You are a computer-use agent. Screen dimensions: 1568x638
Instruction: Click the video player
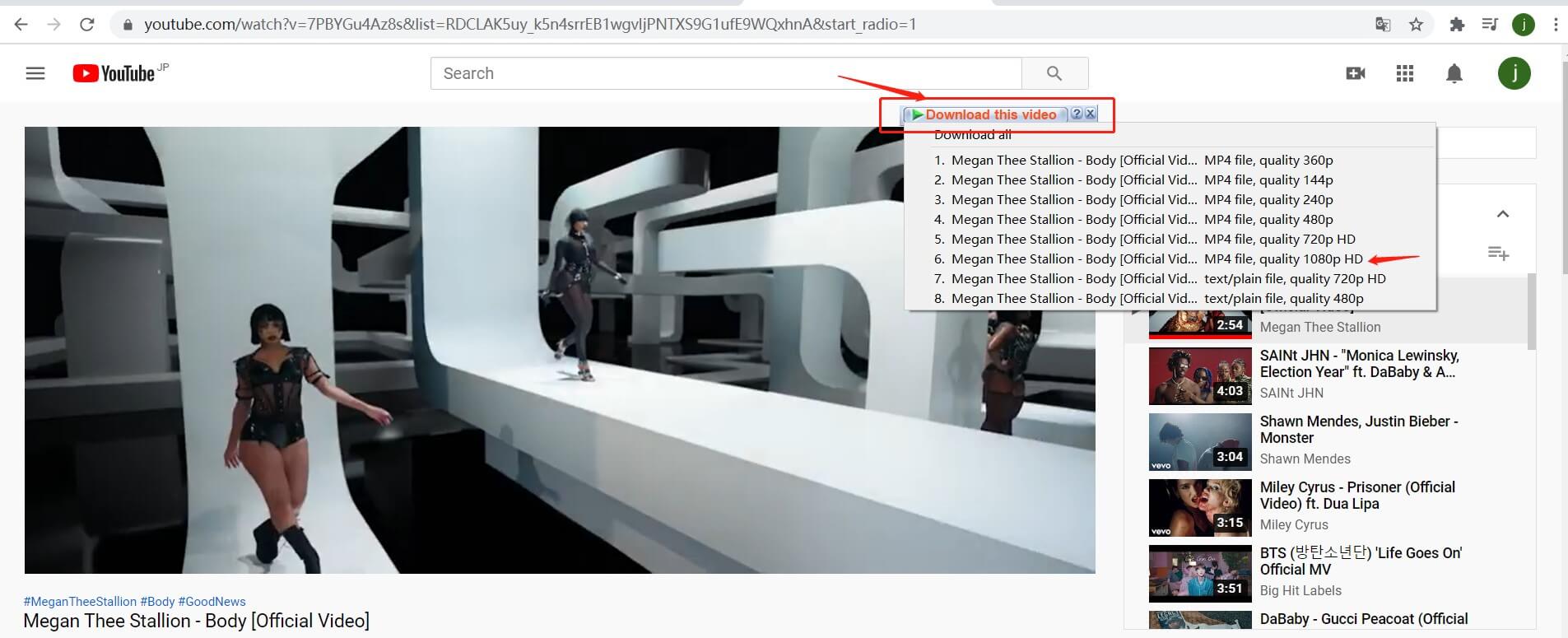coord(560,350)
